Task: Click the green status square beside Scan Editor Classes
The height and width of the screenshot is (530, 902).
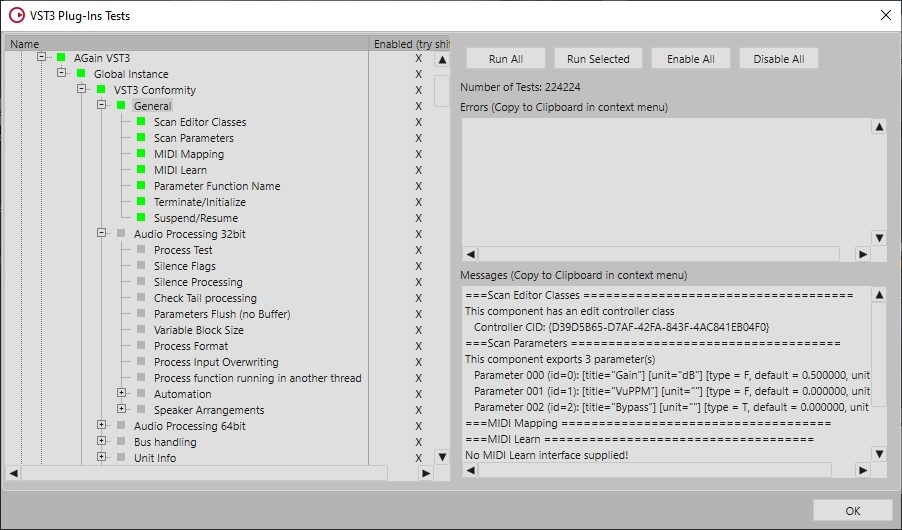Action: coord(141,121)
